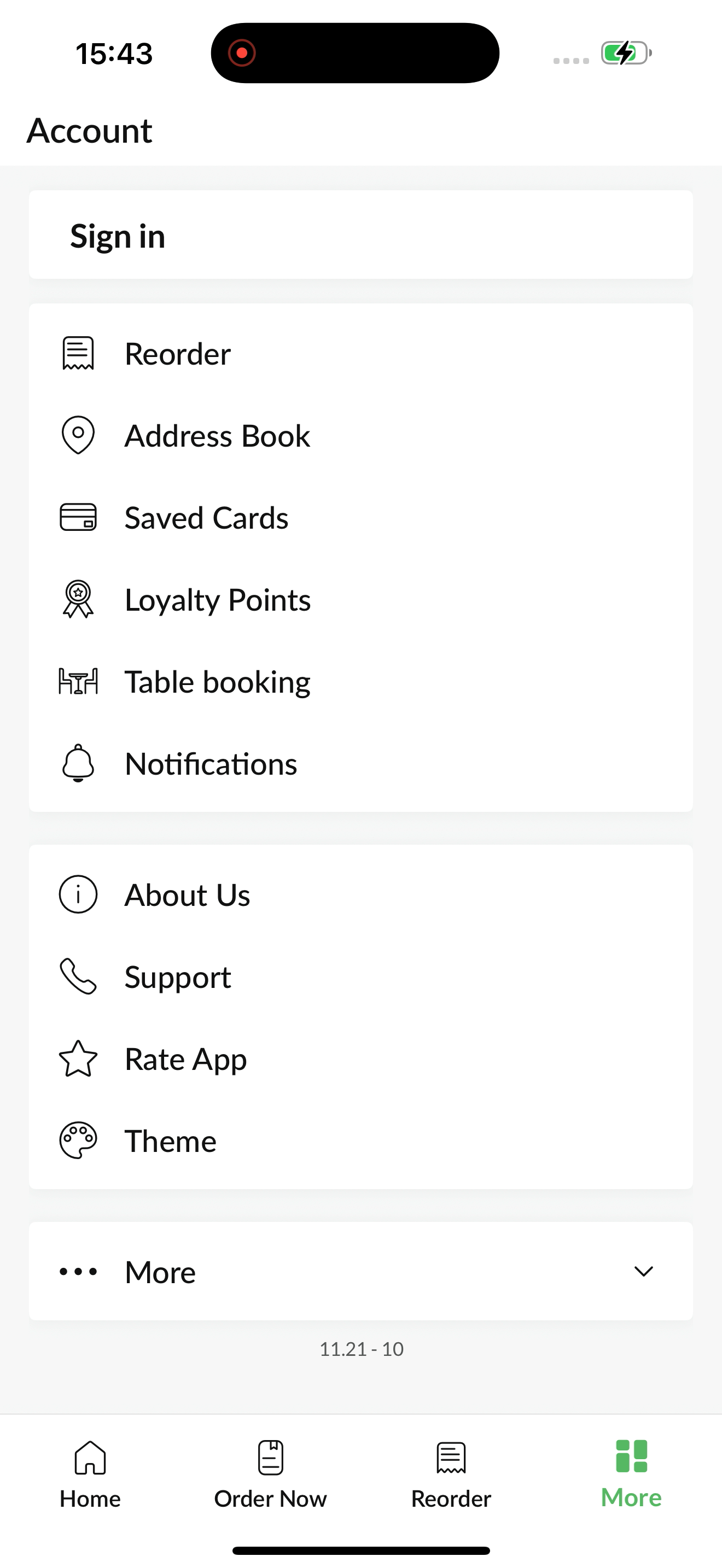Tap the About Us info icon
Image resolution: width=722 pixels, height=1568 pixels.
[78, 895]
